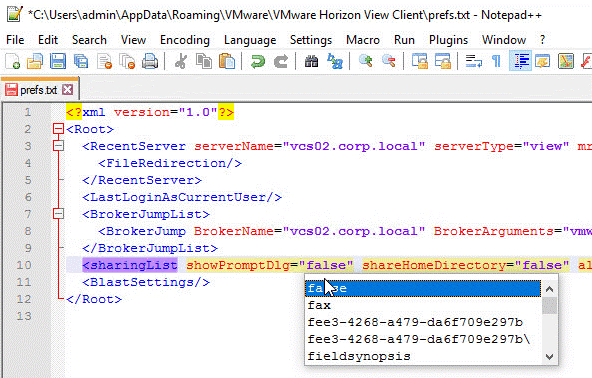Print the document using Print icon
592x378 pixels.
click(x=150, y=61)
